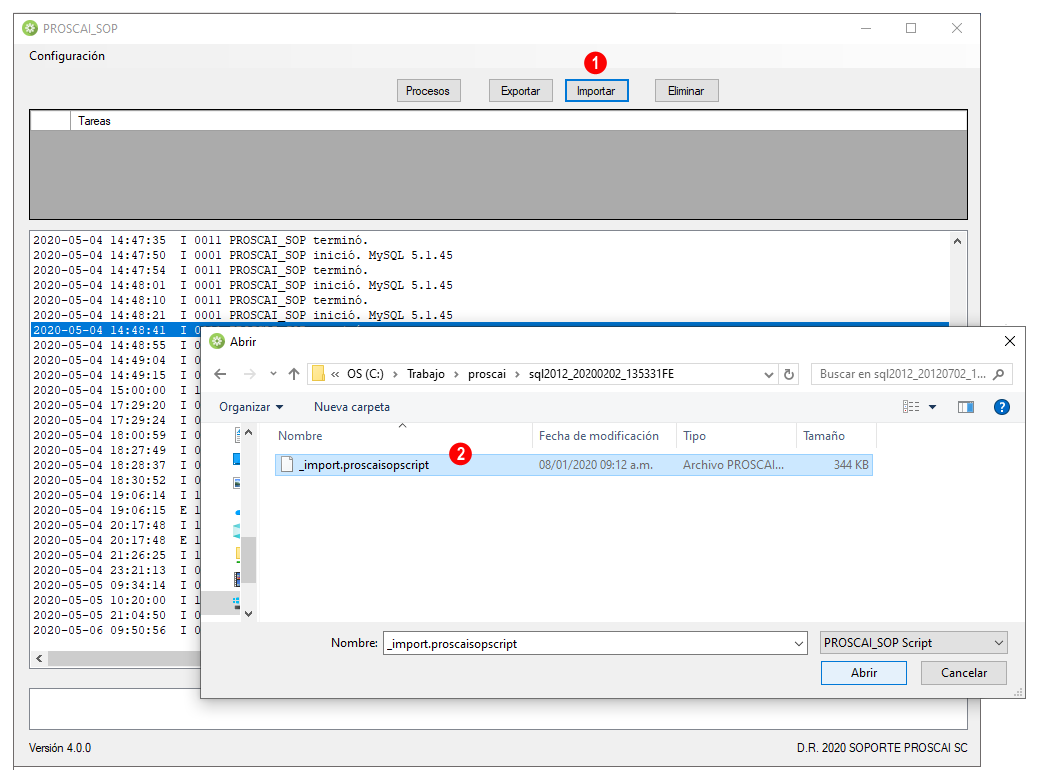
Task: Open the Organizar dropdown menu
Action: coord(251,407)
